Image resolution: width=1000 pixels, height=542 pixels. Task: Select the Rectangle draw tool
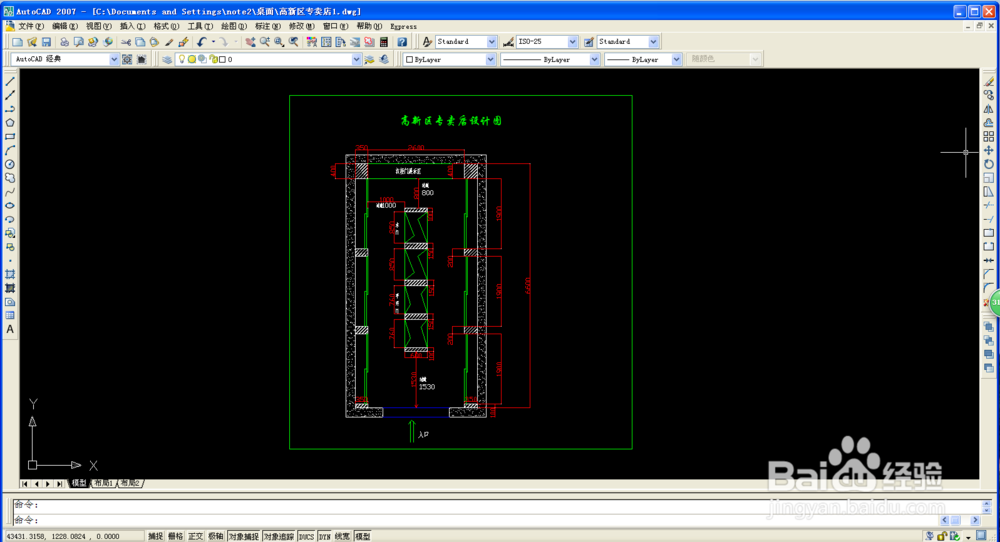pyautogui.click(x=10, y=136)
